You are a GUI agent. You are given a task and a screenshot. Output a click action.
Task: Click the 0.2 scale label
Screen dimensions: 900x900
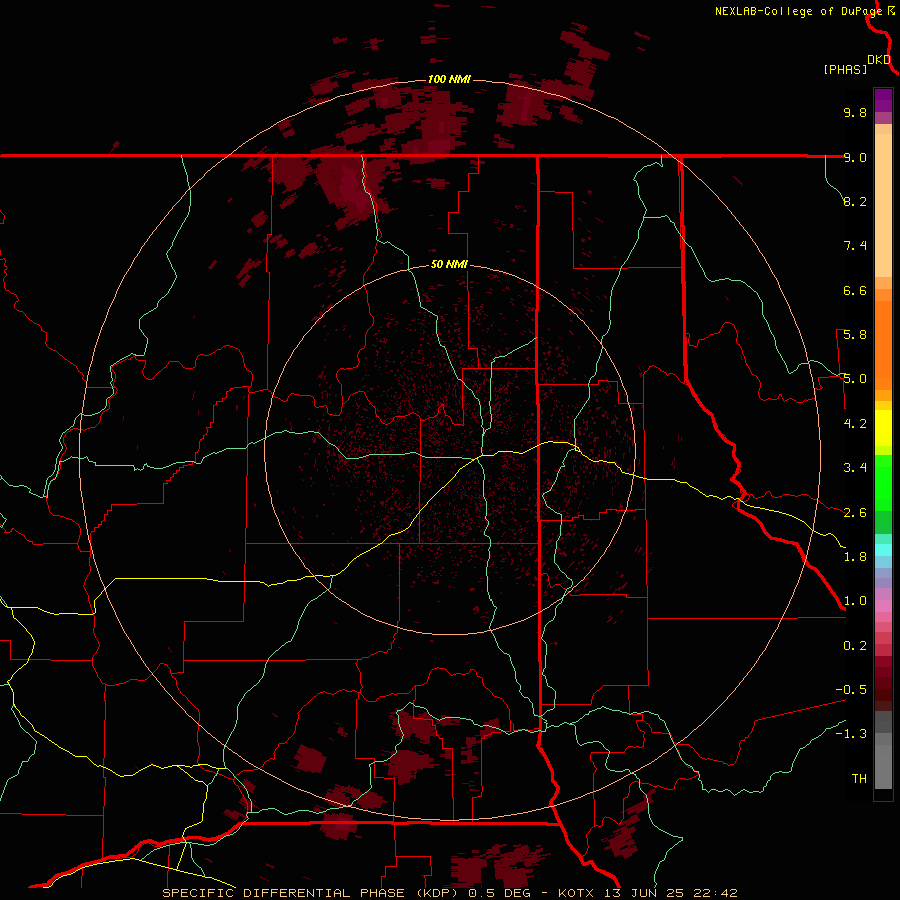click(855, 646)
